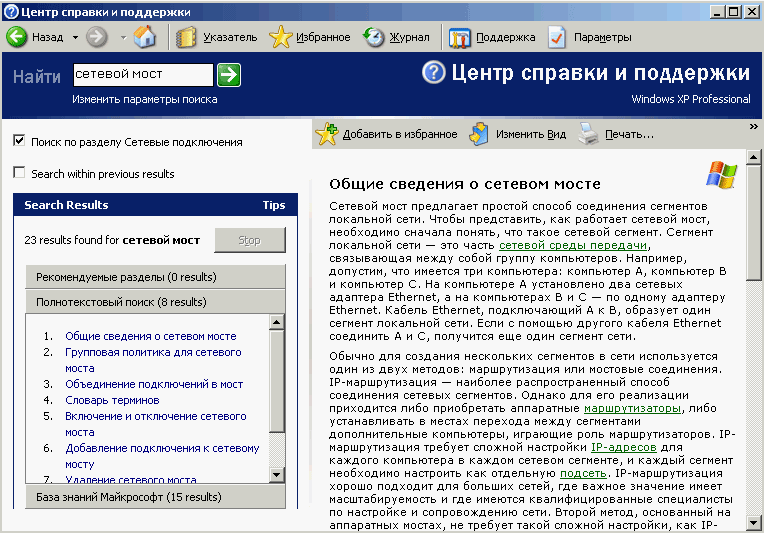Open the Журнал history icon
This screenshot has width=764, height=533.
(374, 37)
